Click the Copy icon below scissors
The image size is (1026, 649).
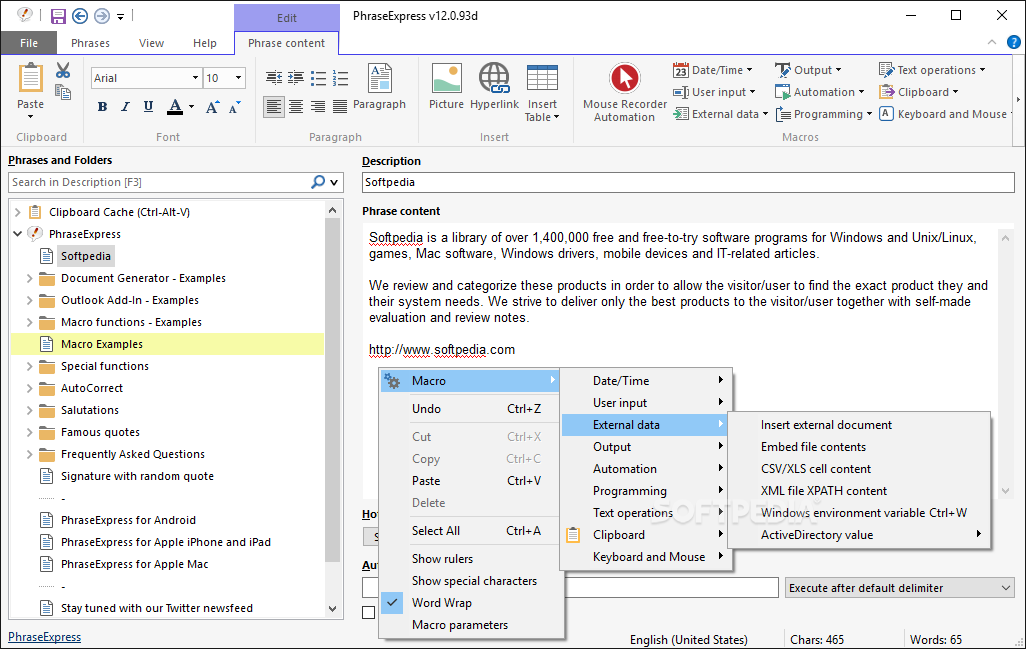[x=63, y=92]
